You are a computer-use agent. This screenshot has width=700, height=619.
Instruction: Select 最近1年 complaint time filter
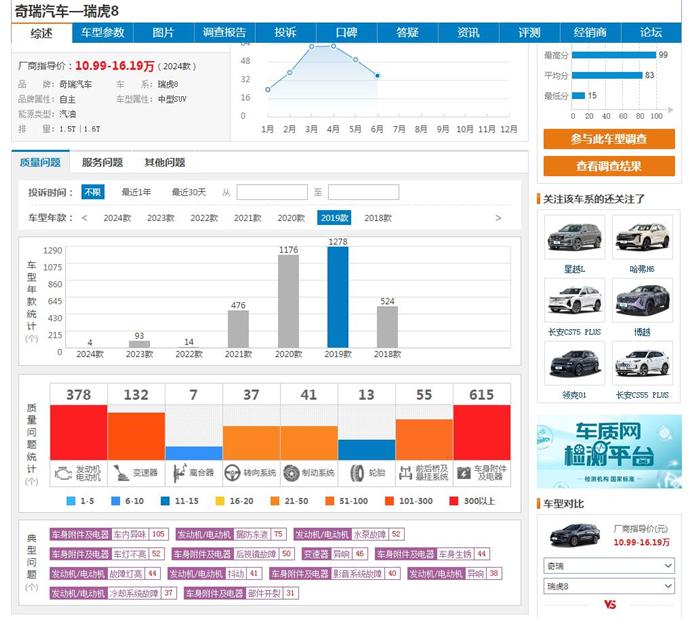pyautogui.click(x=136, y=192)
